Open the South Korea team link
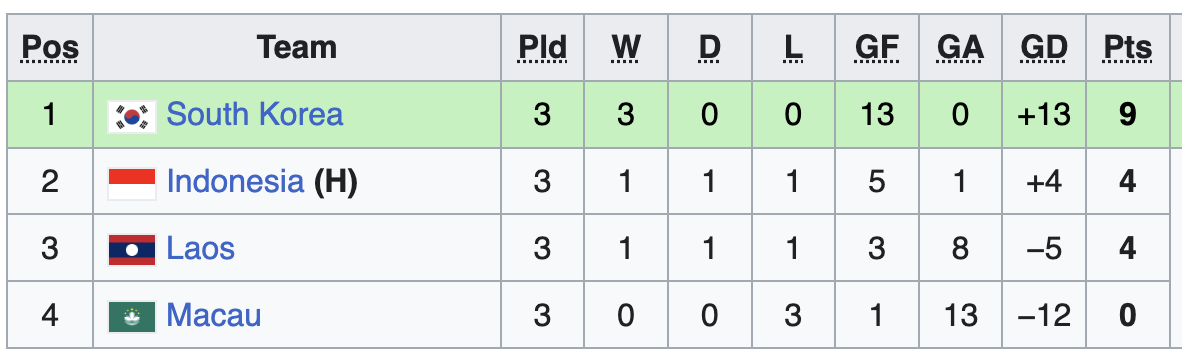The width and height of the screenshot is (1182, 360). coord(255,114)
